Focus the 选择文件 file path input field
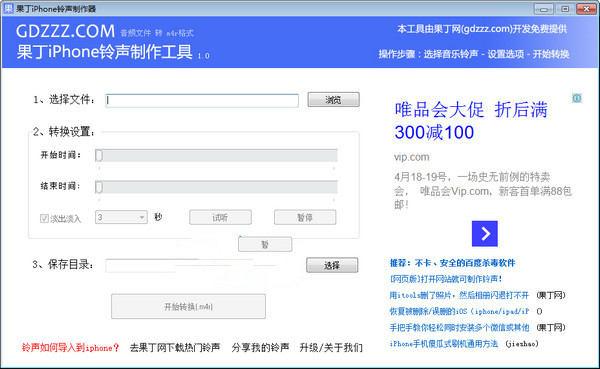Screen dimensions: 600x369 (x=202, y=101)
